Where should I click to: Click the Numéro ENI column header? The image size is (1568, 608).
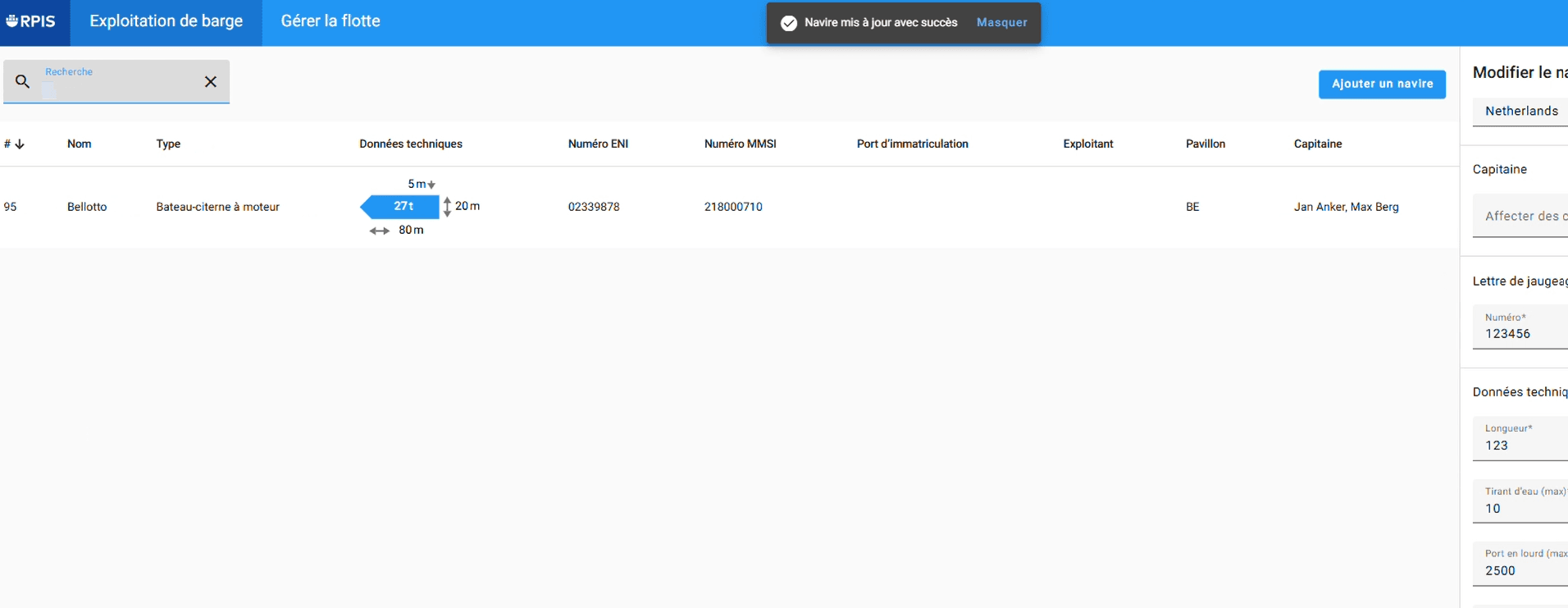point(598,144)
